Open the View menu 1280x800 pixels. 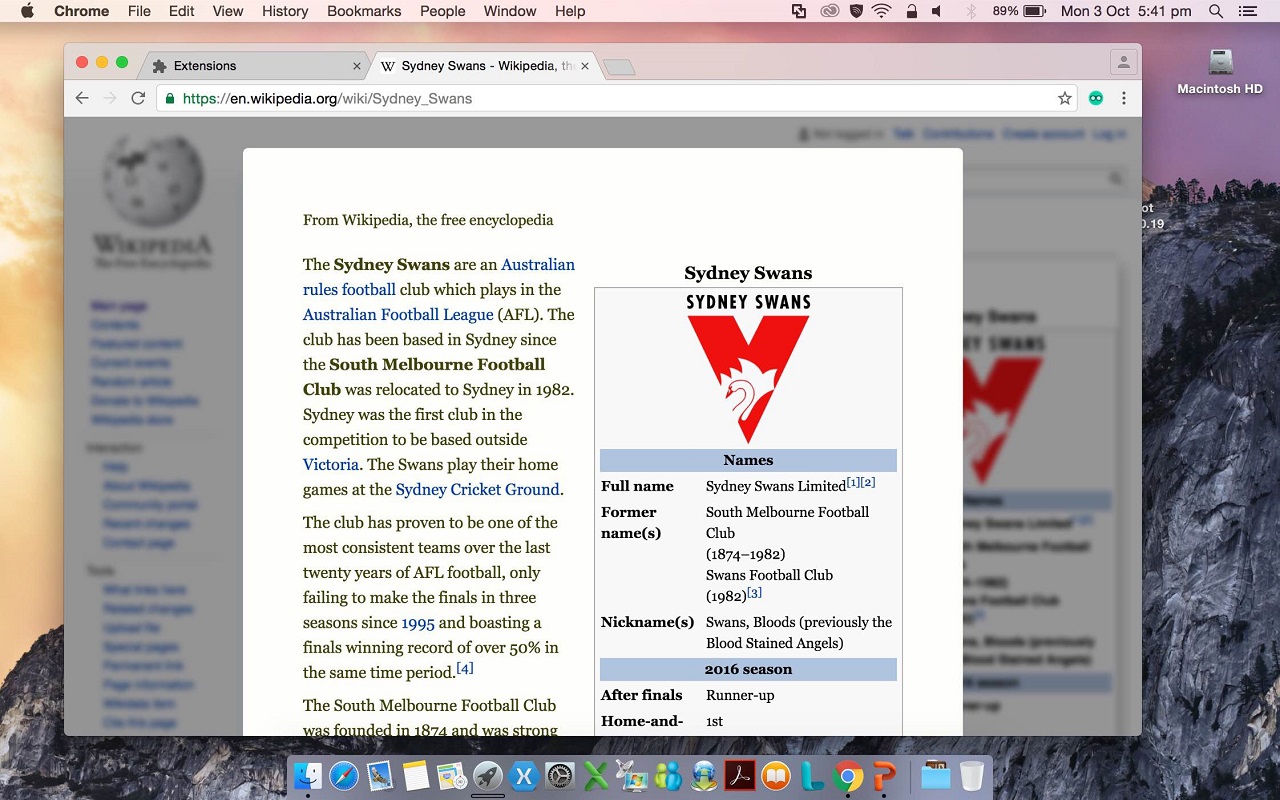coord(228,11)
